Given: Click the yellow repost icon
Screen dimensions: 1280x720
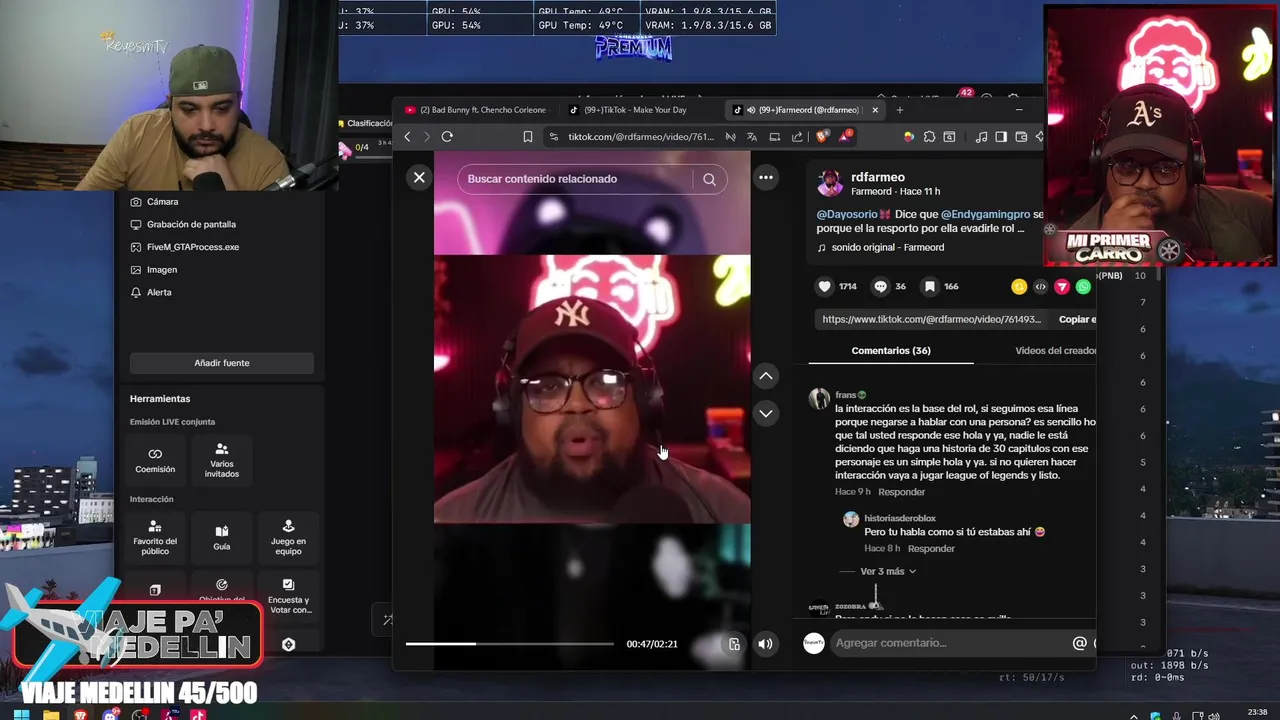Looking at the screenshot, I should [1019, 287].
